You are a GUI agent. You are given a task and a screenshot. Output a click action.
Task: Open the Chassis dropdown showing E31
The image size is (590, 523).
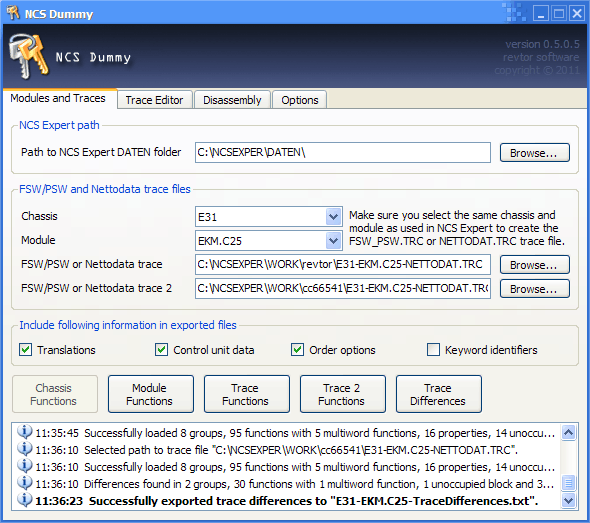[x=333, y=217]
